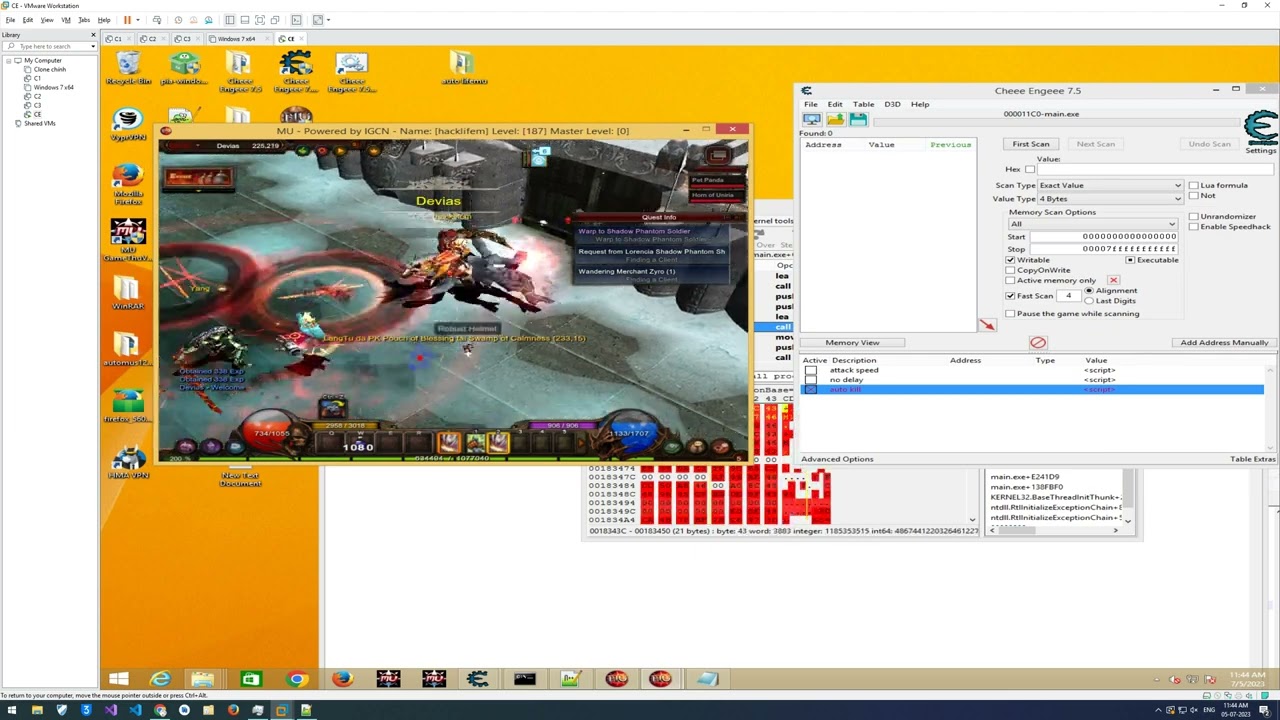Open VMware VM menu
Screen dimensions: 1280x720
[66, 20]
